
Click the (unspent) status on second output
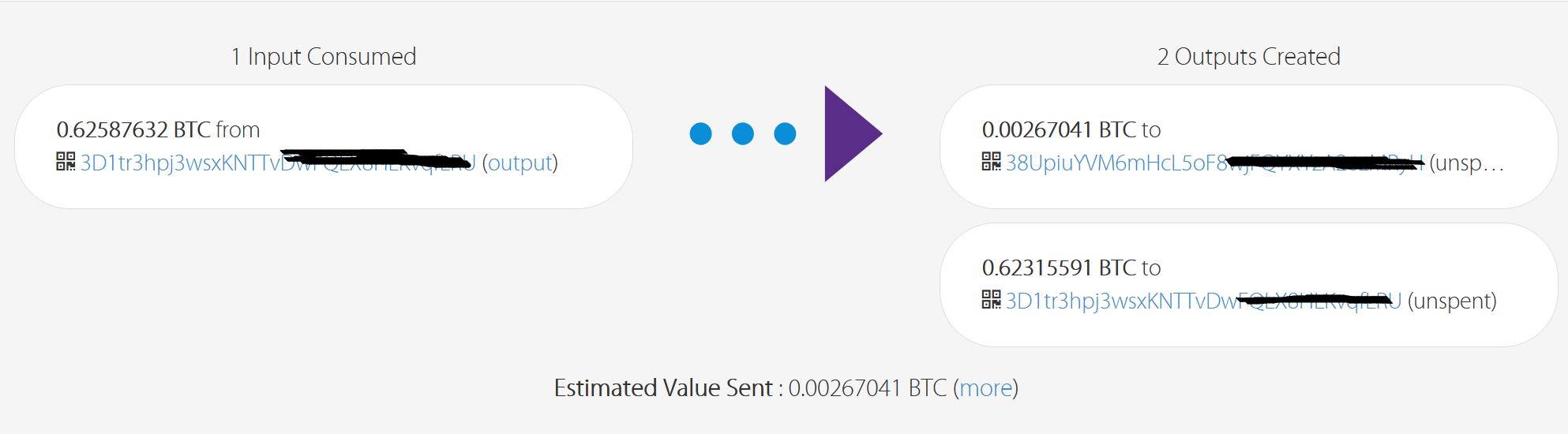pos(1452,301)
